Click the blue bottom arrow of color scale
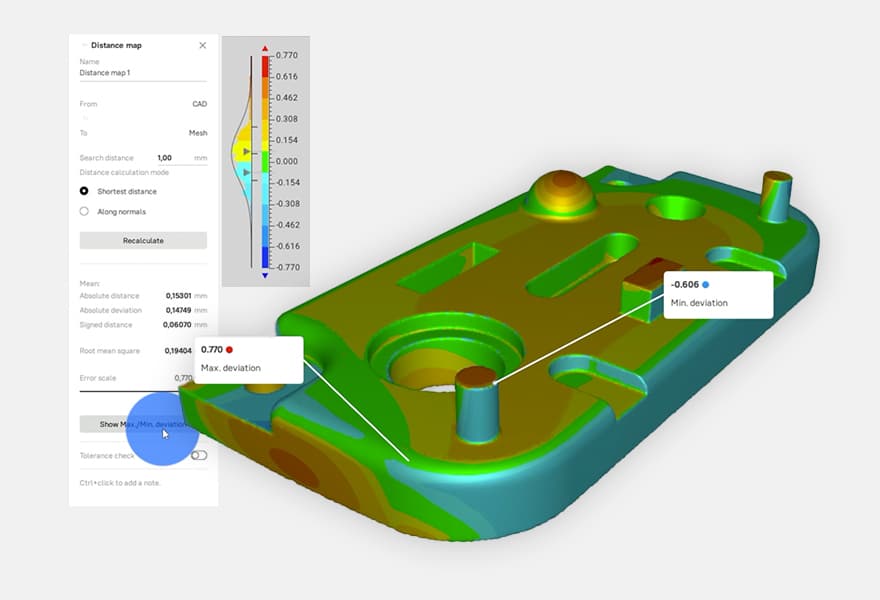 point(265,275)
